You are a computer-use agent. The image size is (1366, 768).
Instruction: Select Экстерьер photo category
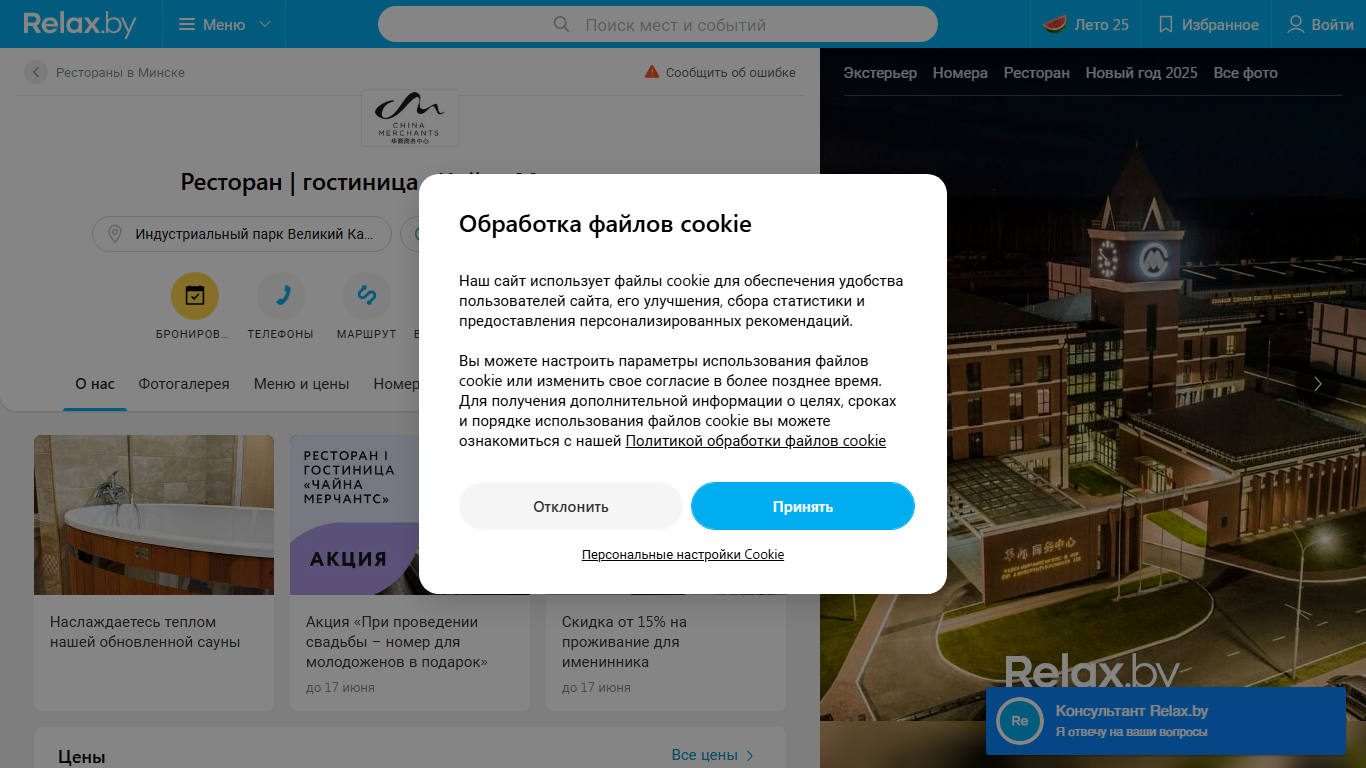tap(880, 73)
